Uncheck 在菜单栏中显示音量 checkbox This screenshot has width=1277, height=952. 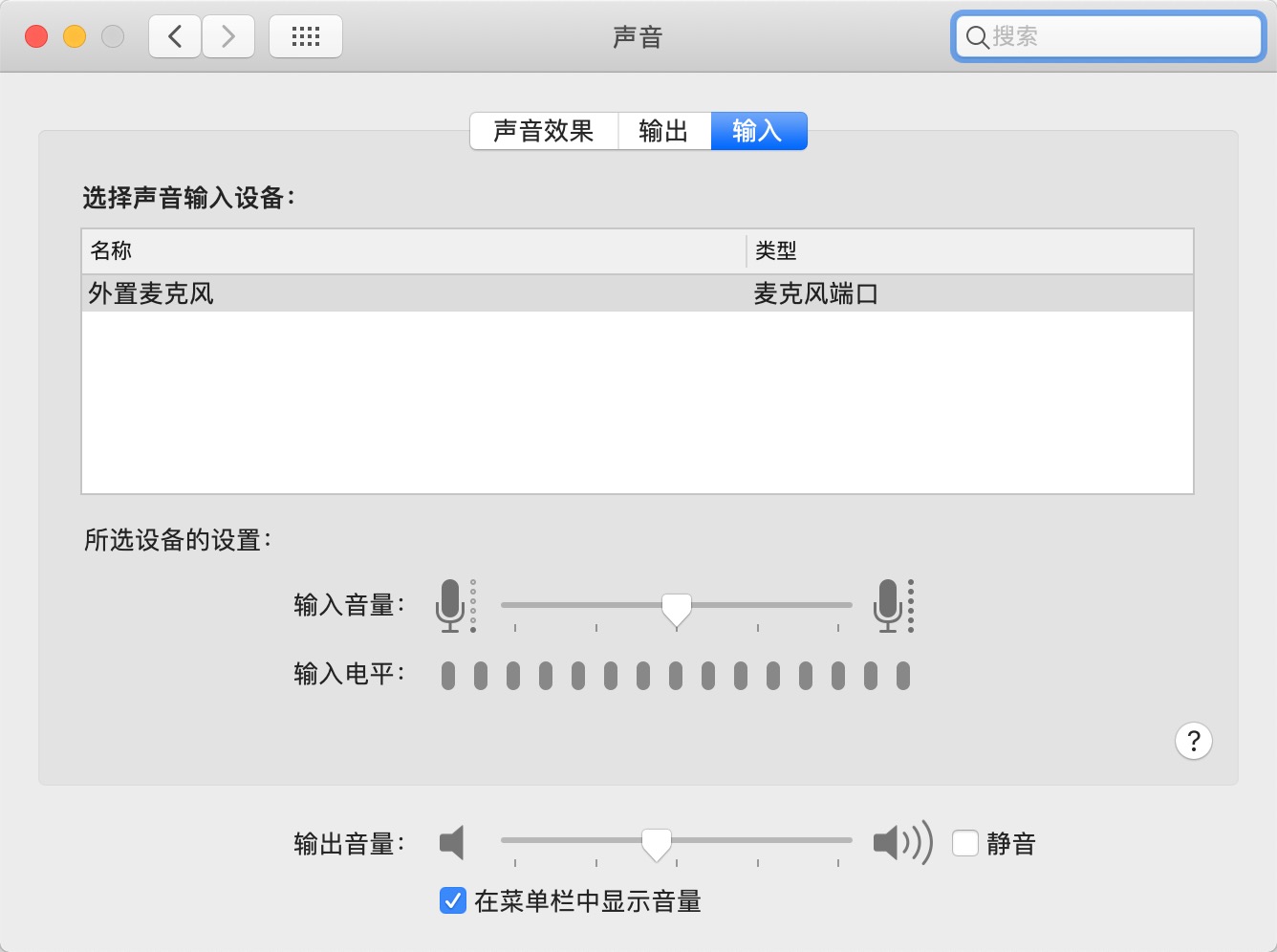coord(452,900)
